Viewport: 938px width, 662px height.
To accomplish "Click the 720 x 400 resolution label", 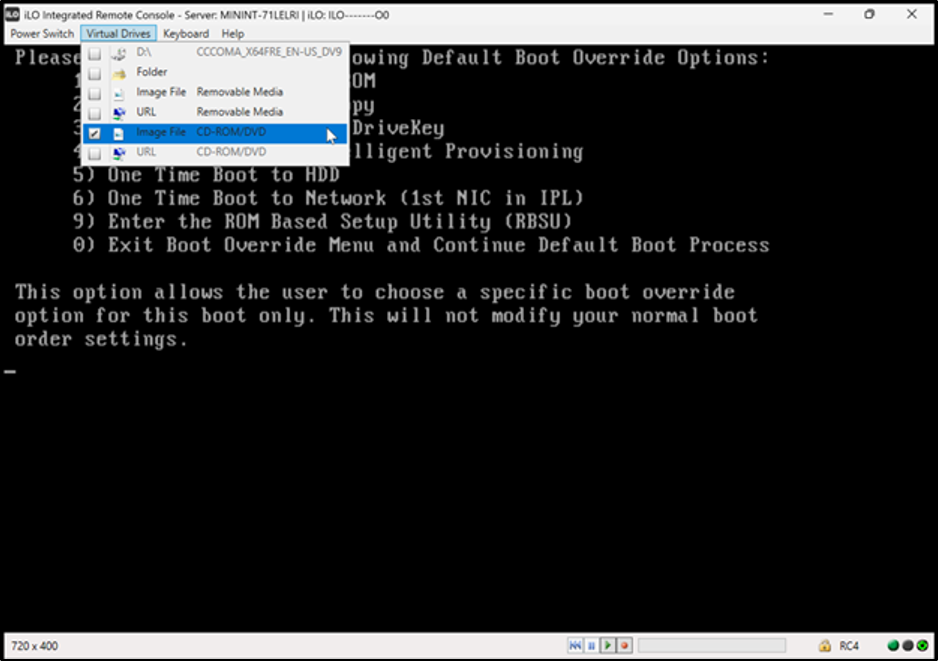I will [35, 646].
